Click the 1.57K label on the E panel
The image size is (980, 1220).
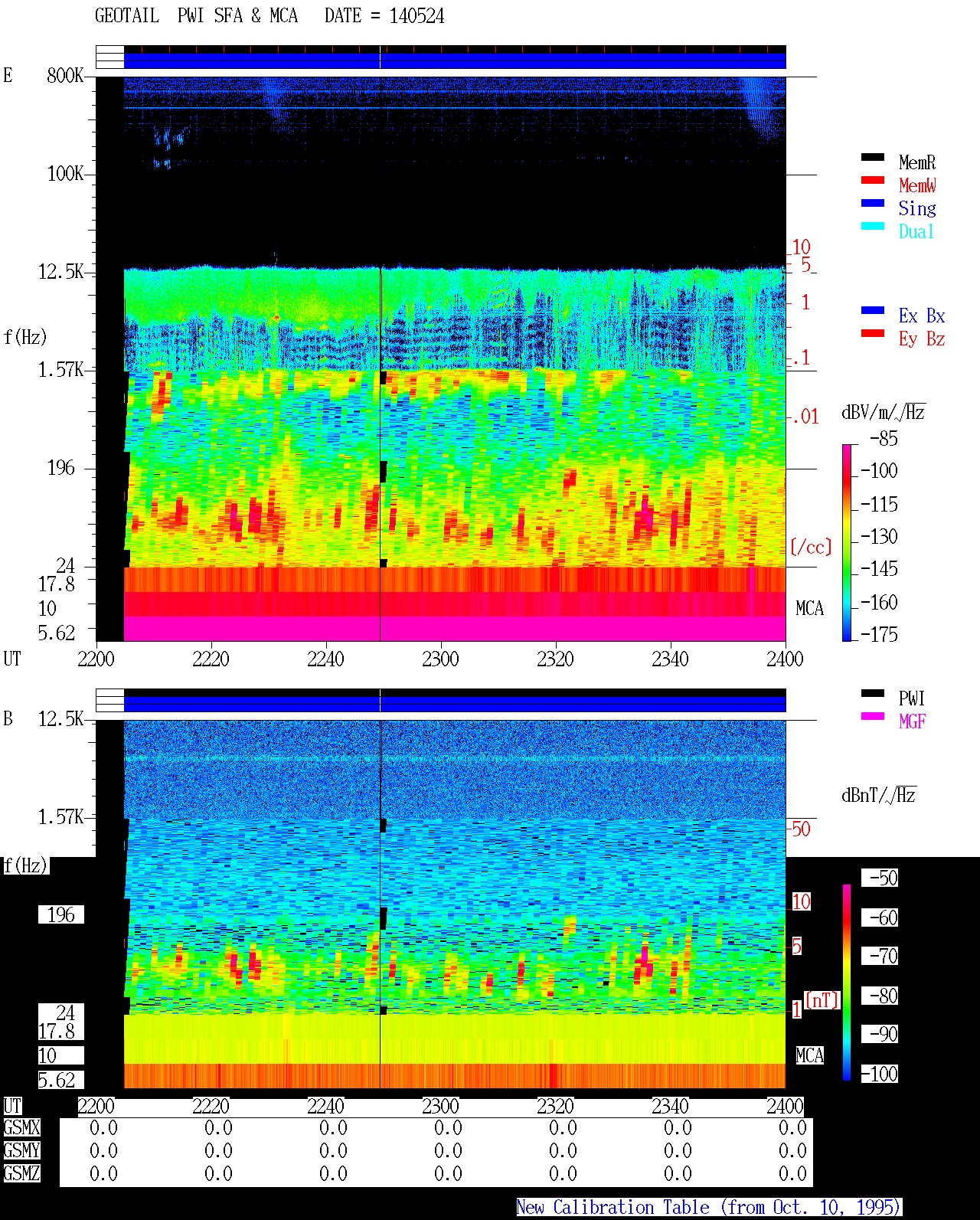tap(61, 369)
